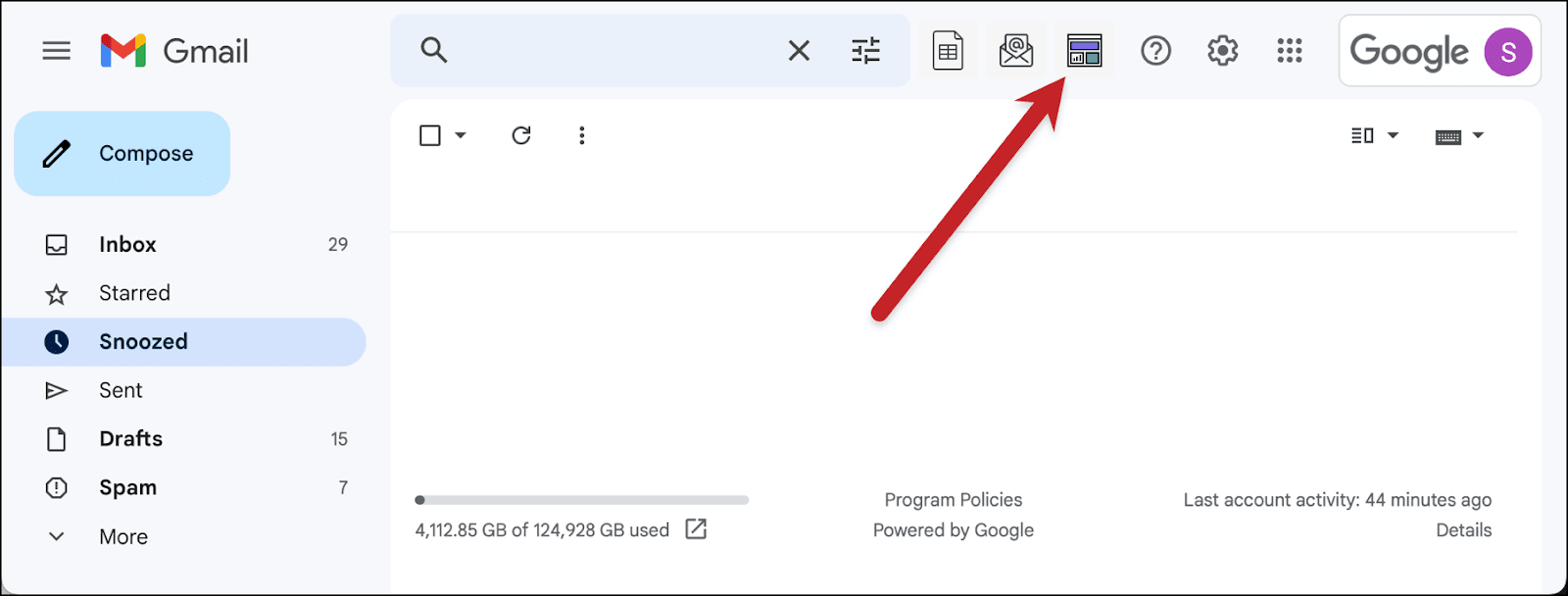Open the Inbox folder

coord(184,245)
